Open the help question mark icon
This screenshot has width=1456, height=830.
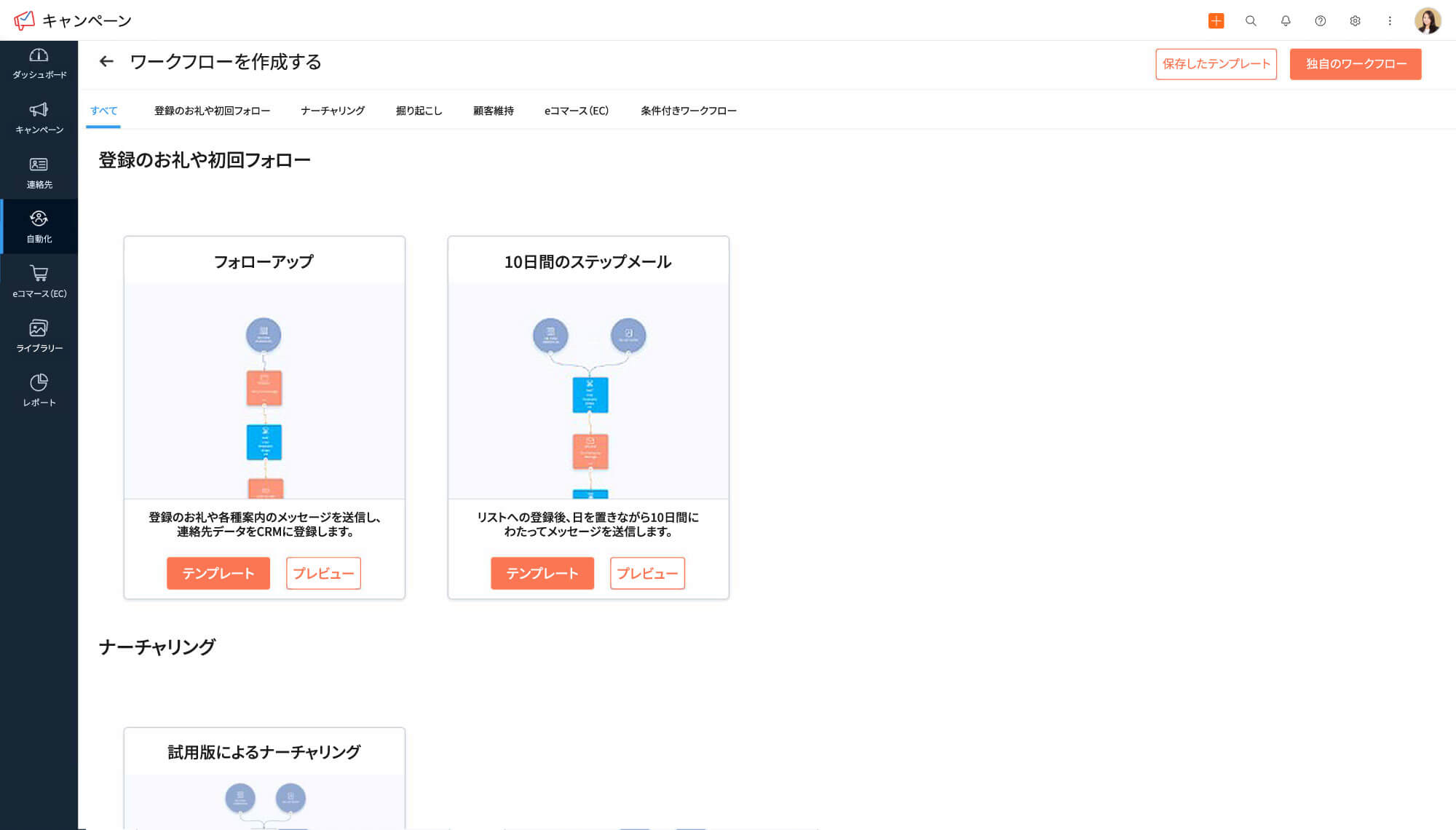pyautogui.click(x=1320, y=20)
